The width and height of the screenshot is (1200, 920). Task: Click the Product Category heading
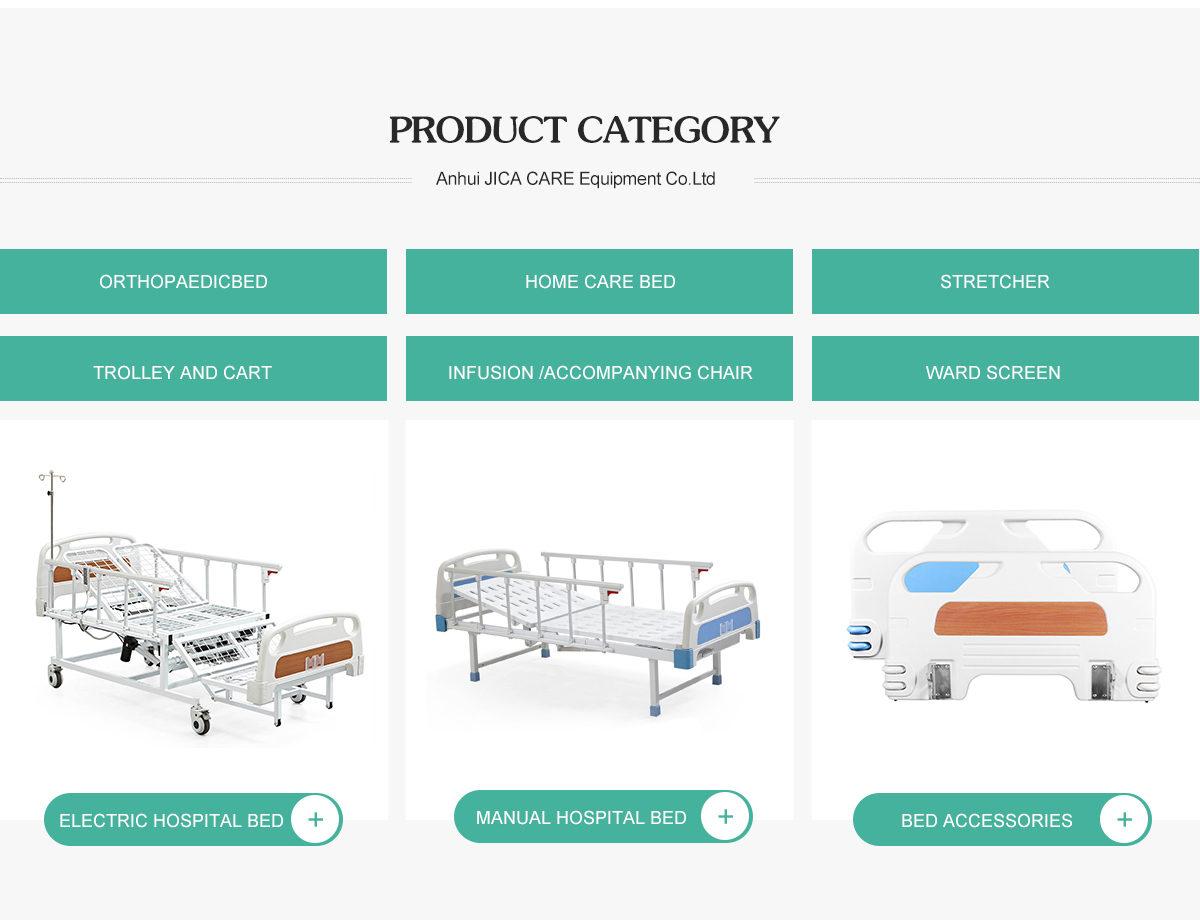584,130
